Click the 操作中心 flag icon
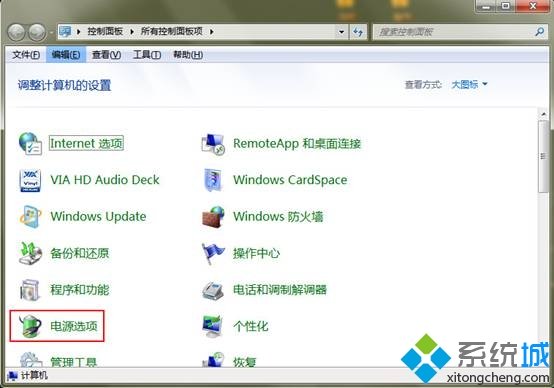This screenshot has width=554, height=388. (x=213, y=253)
